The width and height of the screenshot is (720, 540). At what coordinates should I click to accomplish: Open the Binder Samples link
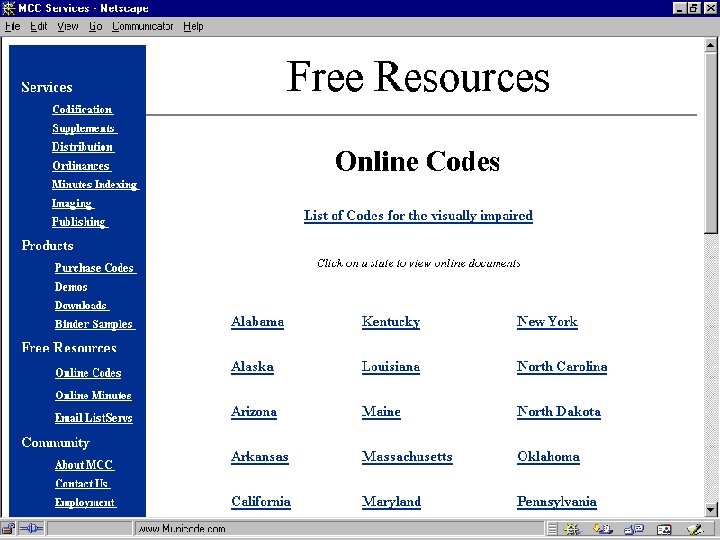95,324
